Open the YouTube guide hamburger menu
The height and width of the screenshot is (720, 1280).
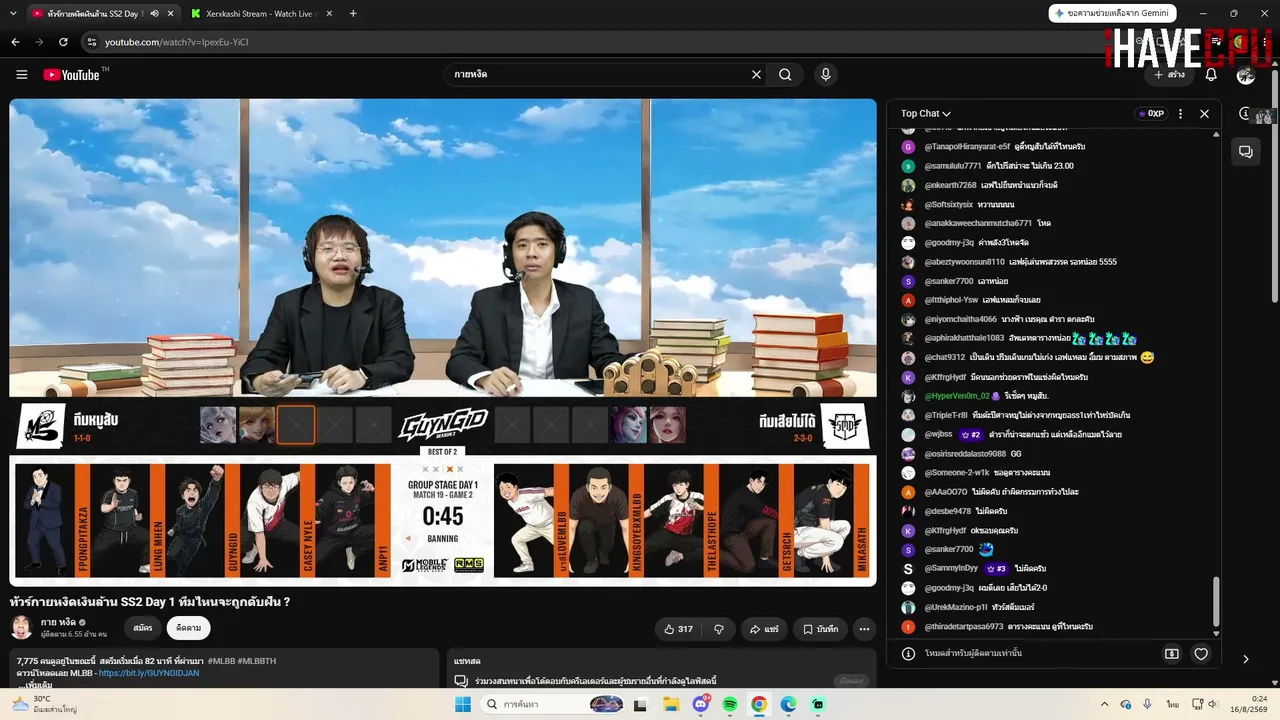[x=21, y=75]
